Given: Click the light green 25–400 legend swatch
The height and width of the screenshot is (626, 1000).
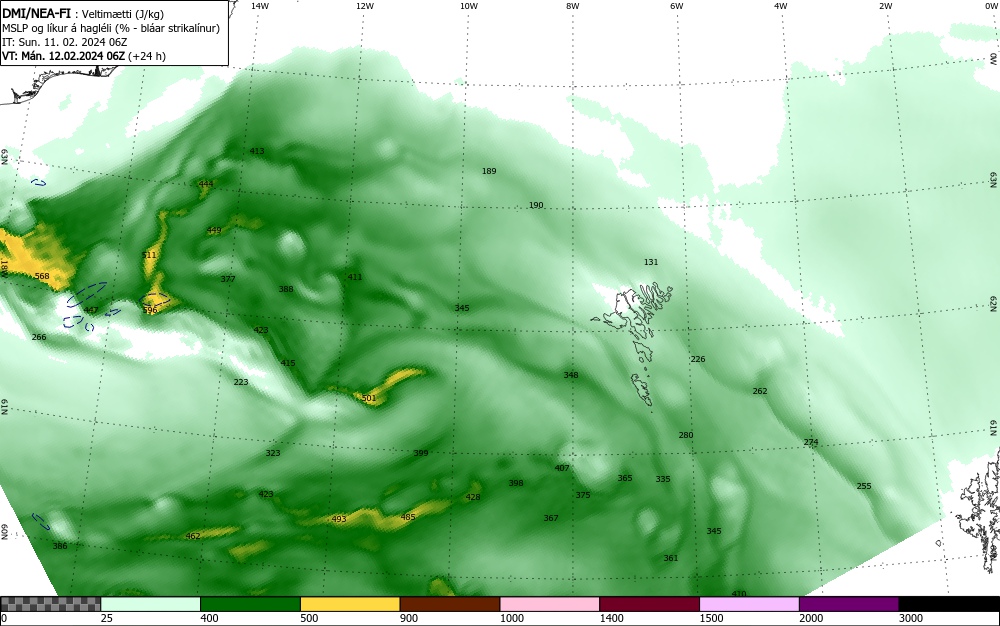Looking at the screenshot, I should [151, 604].
